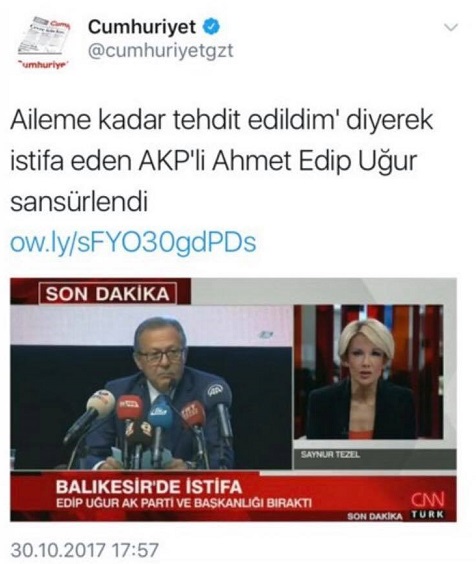Click the CNN Türk logo in the image
This screenshot has width=476, height=564.
427,506
